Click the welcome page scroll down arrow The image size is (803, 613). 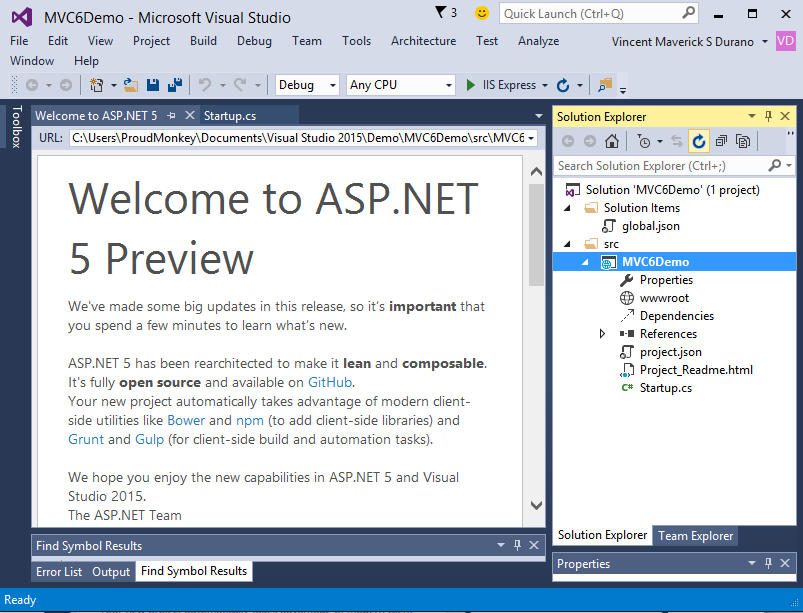pos(536,505)
